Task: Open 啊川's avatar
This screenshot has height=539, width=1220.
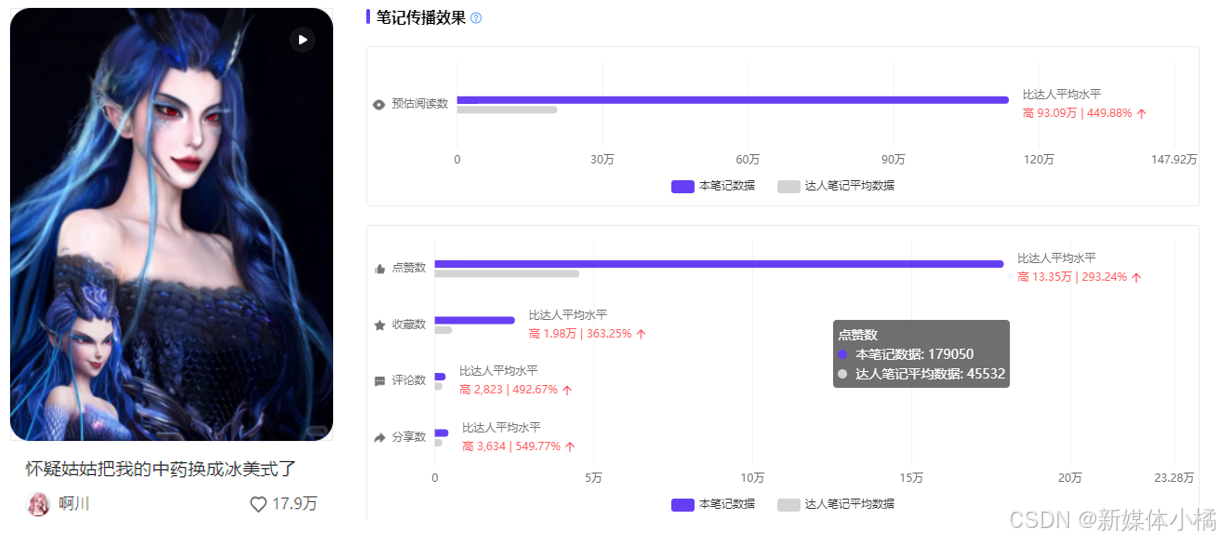Action: (38, 503)
